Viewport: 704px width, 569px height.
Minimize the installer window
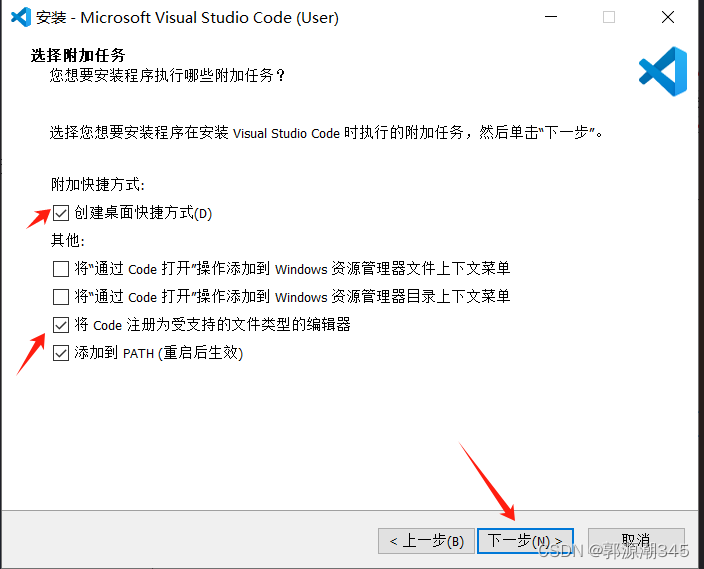(551, 17)
